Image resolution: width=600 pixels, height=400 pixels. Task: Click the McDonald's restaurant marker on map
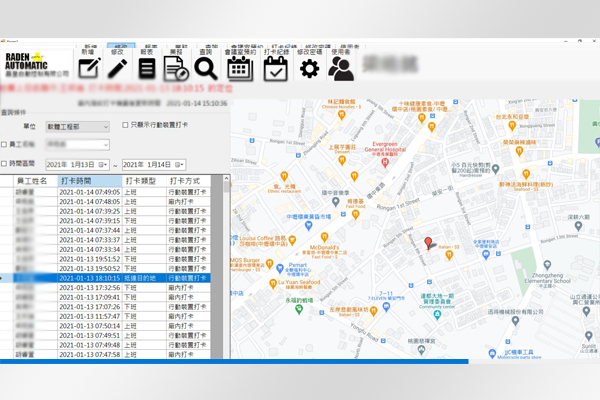click(324, 237)
